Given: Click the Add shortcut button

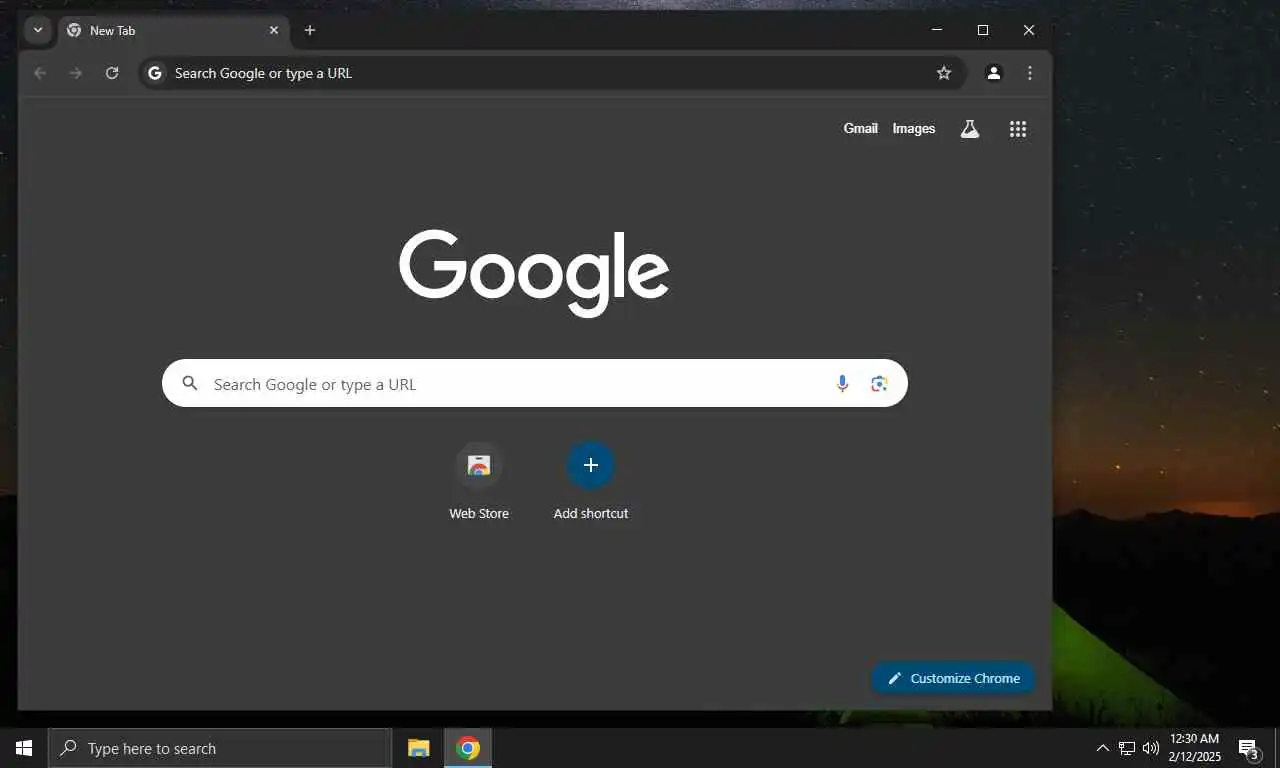Looking at the screenshot, I should coord(591,483).
